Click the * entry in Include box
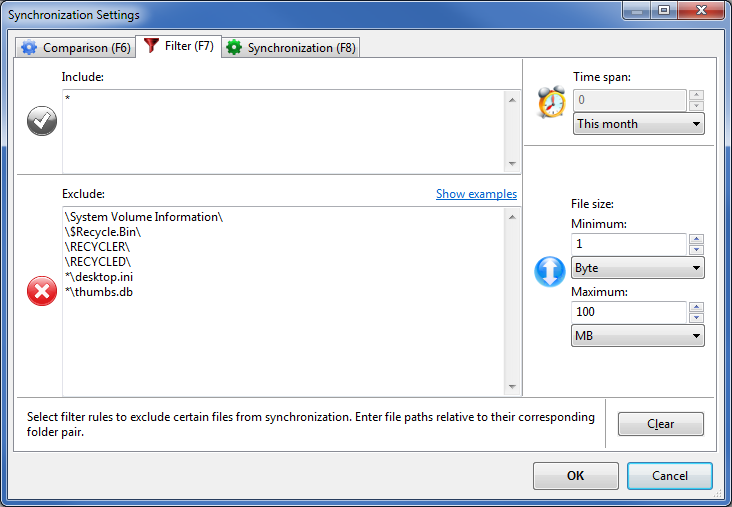This screenshot has height=507, width=732. (x=68, y=99)
